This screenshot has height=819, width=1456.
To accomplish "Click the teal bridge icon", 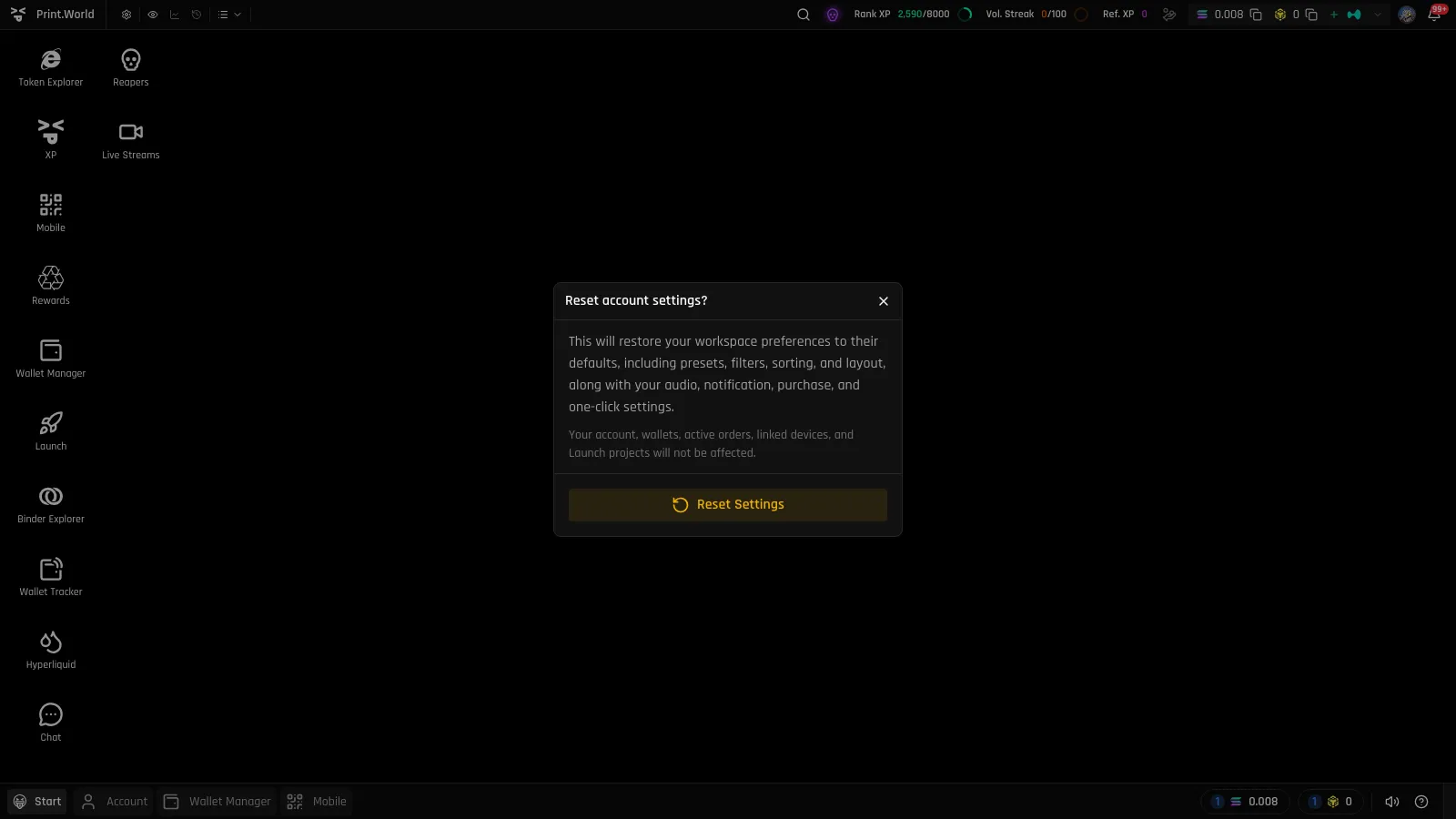I will (1354, 15).
